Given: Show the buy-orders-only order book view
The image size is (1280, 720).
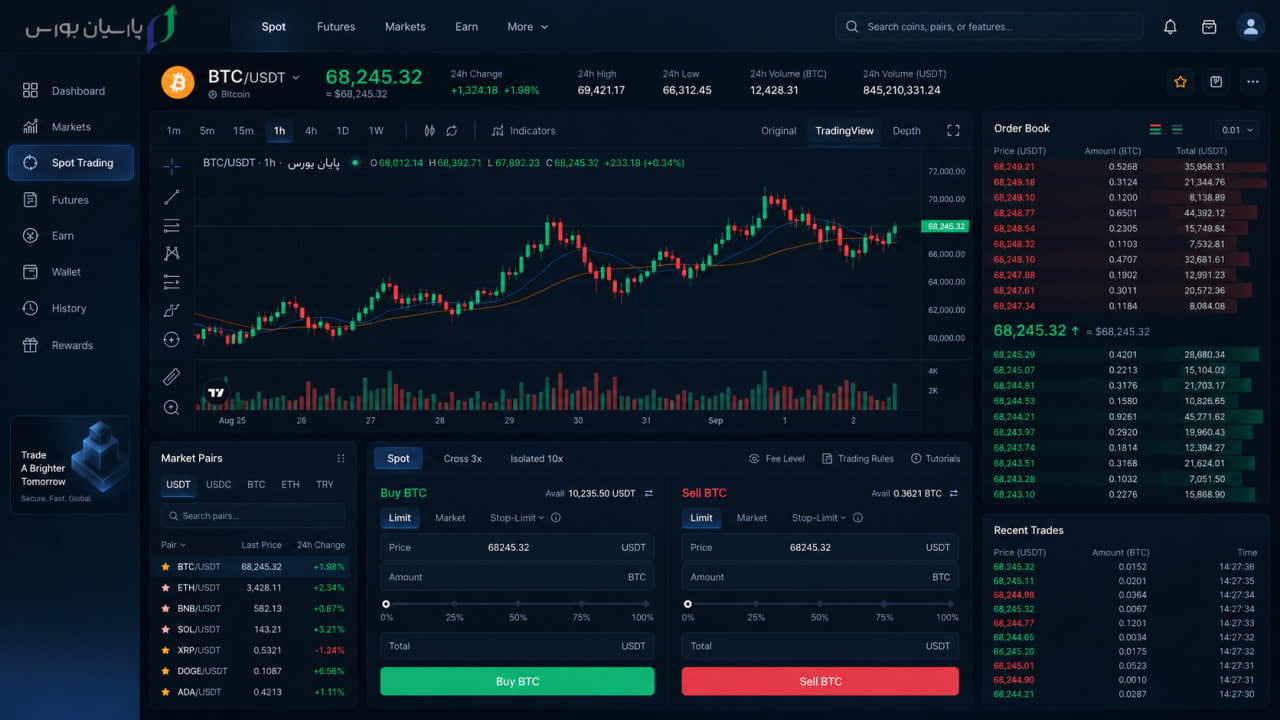Looking at the screenshot, I should pos(1177,130).
